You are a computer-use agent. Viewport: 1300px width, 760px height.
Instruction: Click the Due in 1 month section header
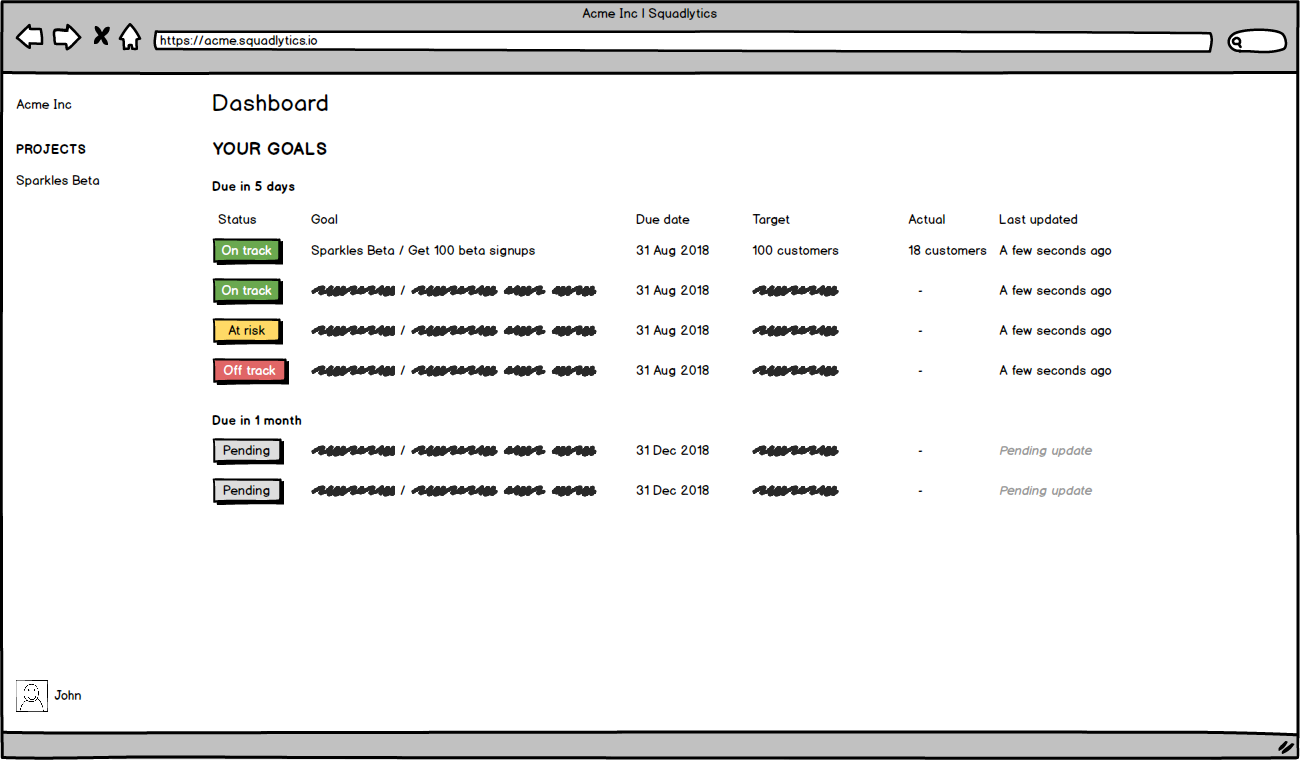[256, 420]
